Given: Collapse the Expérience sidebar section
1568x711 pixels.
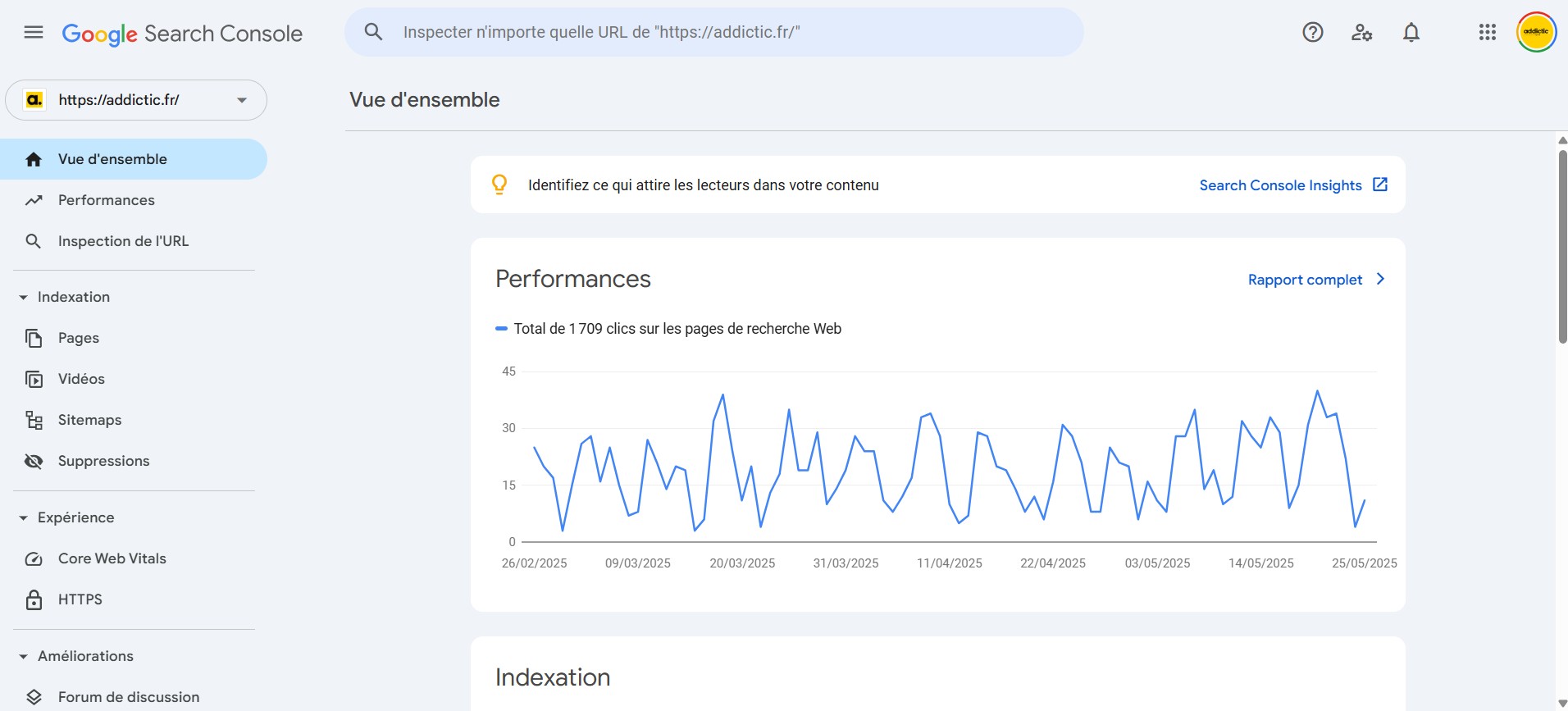Looking at the screenshot, I should point(23,517).
